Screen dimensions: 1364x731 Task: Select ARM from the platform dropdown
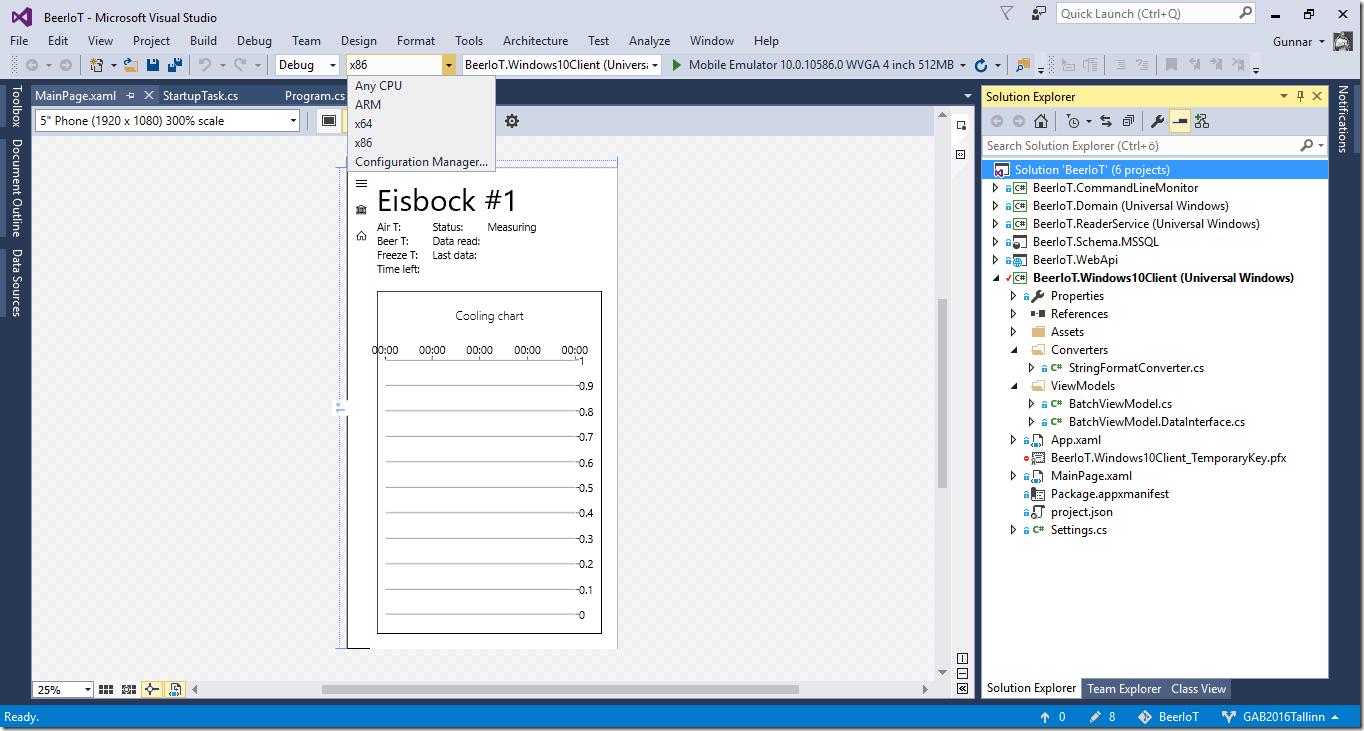point(368,105)
